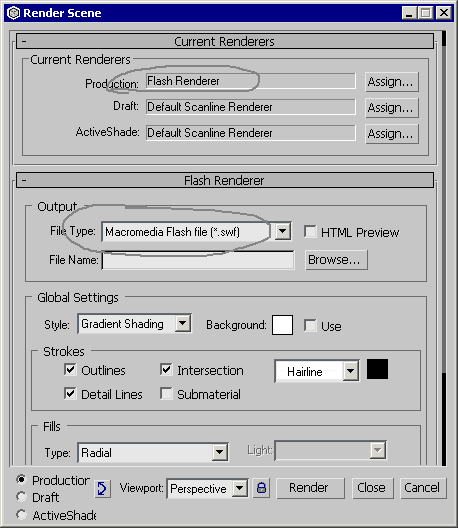The image size is (458, 528).
Task: Open the File Type dropdown
Action: pos(283,231)
